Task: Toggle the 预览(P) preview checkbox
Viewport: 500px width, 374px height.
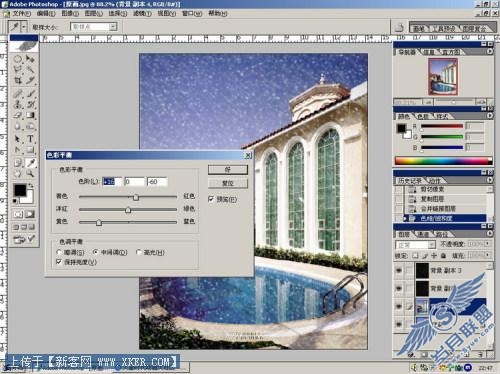Action: (x=211, y=199)
